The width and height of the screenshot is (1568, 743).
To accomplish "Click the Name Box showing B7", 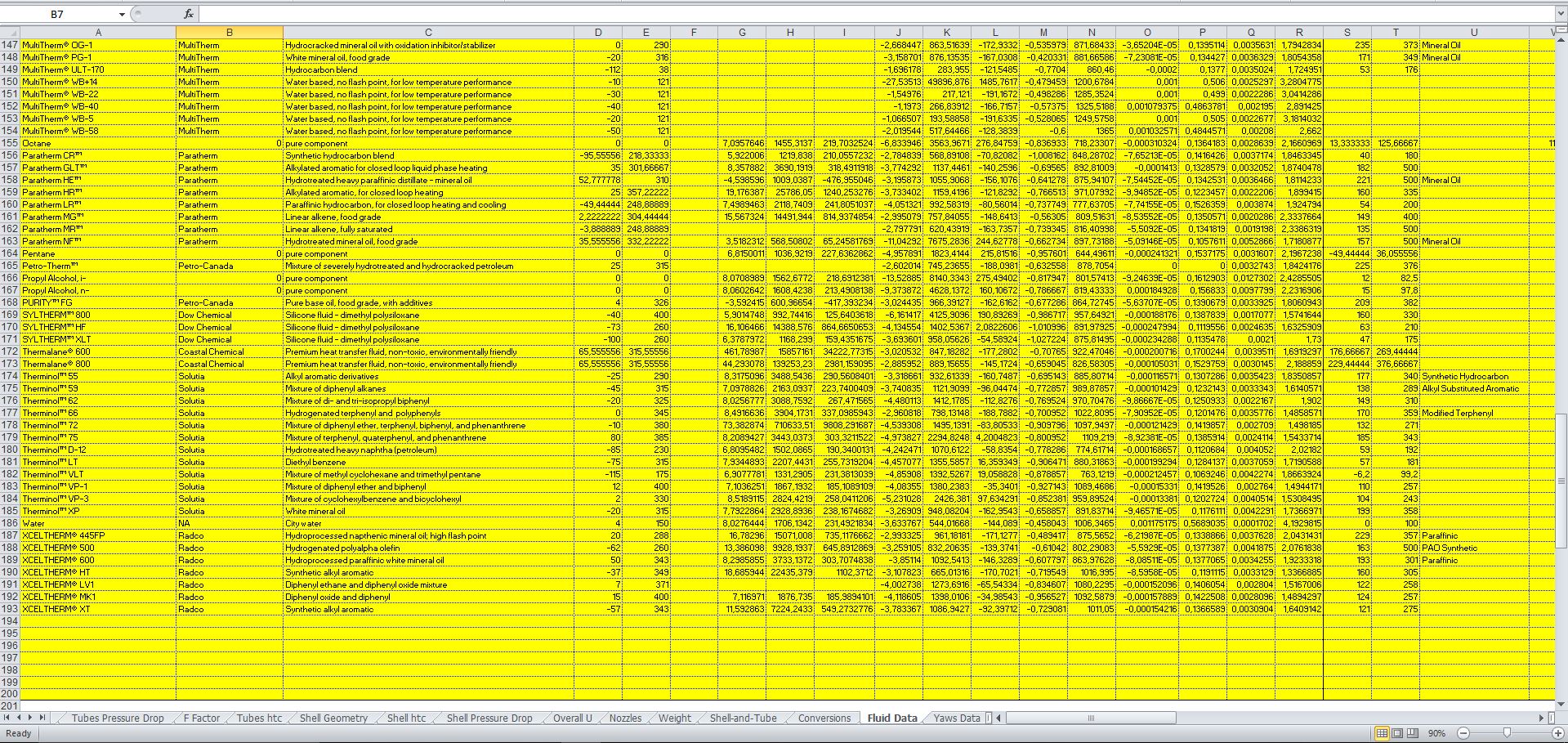I will click(x=57, y=14).
